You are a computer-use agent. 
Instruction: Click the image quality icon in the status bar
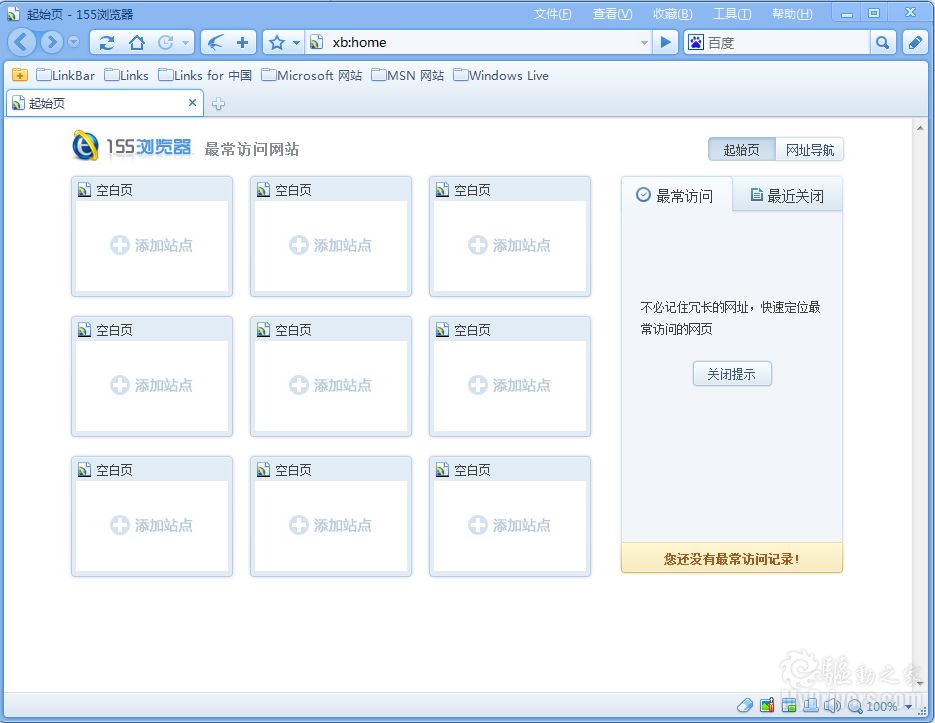(x=767, y=705)
